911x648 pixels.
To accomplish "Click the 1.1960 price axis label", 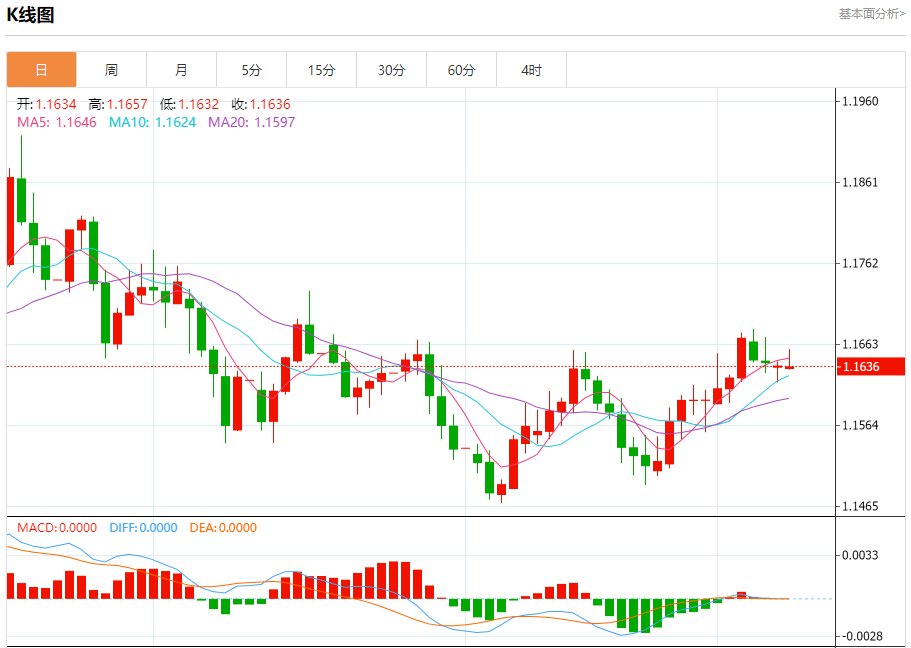I will [x=860, y=101].
